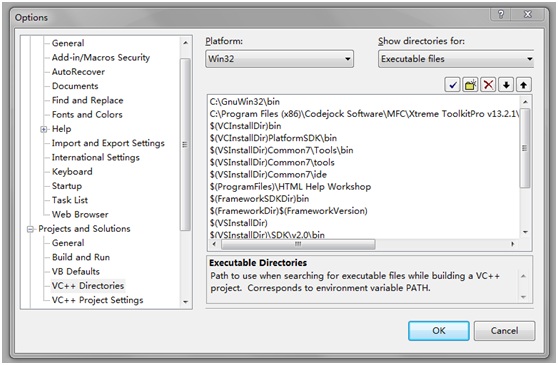Move directory down with down arrow icon
The width and height of the screenshot is (558, 365).
click(x=506, y=85)
